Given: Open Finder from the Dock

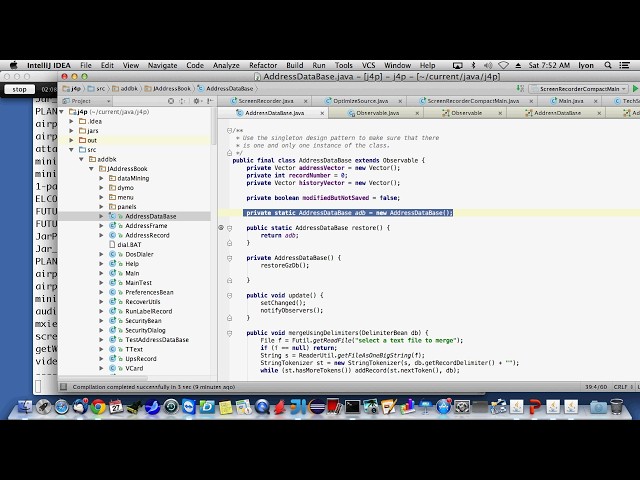Looking at the screenshot, I should (x=25, y=407).
